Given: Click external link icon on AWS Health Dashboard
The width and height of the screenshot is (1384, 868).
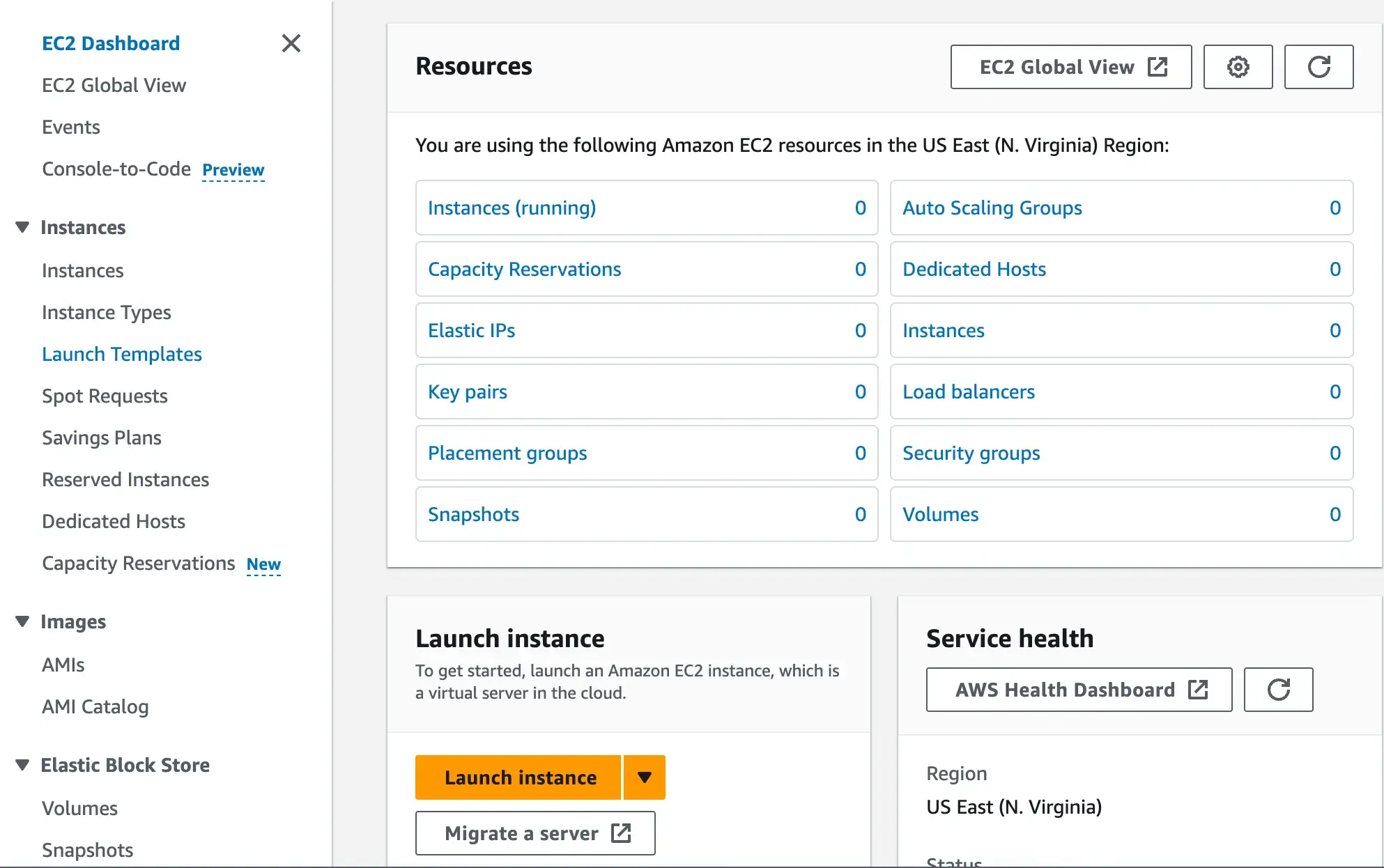Looking at the screenshot, I should [x=1198, y=690].
